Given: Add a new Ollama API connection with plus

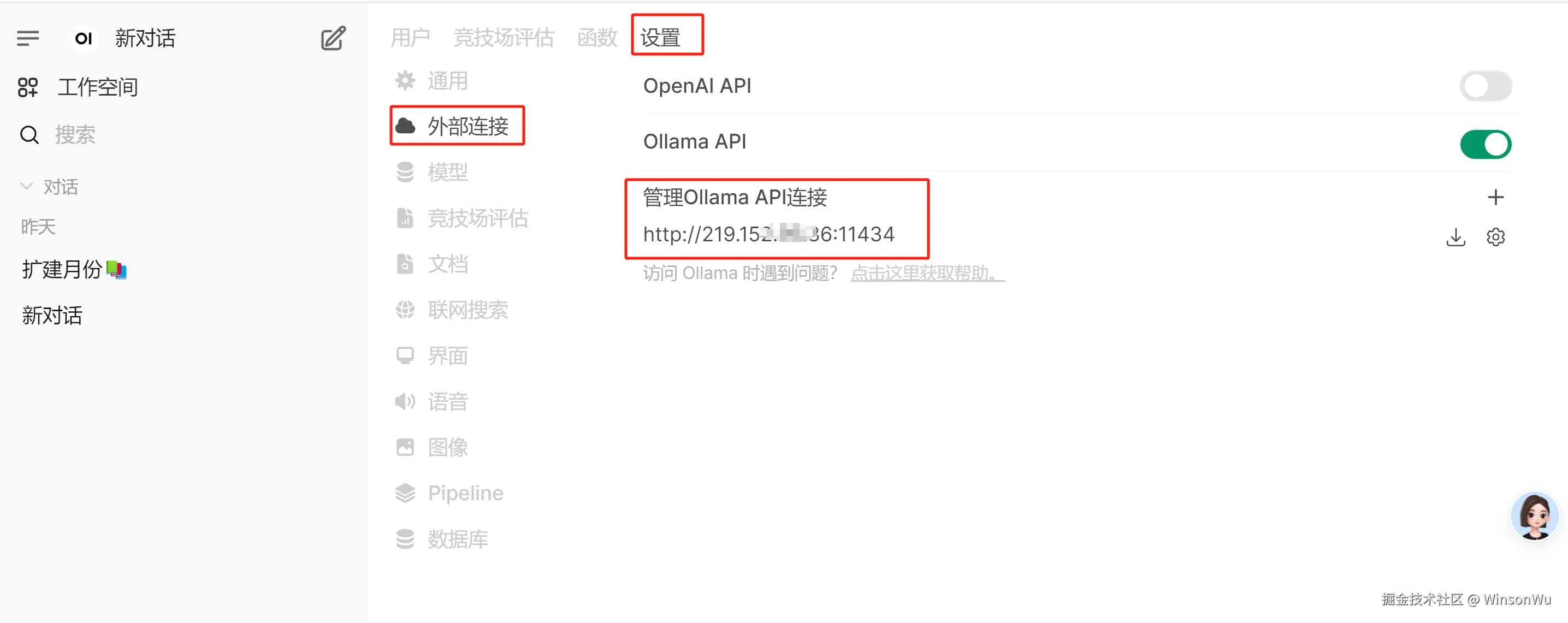Looking at the screenshot, I should 1495,197.
